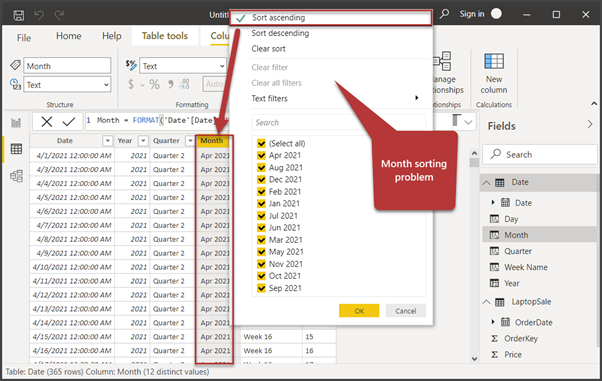Select the Week Name field

[526, 267]
